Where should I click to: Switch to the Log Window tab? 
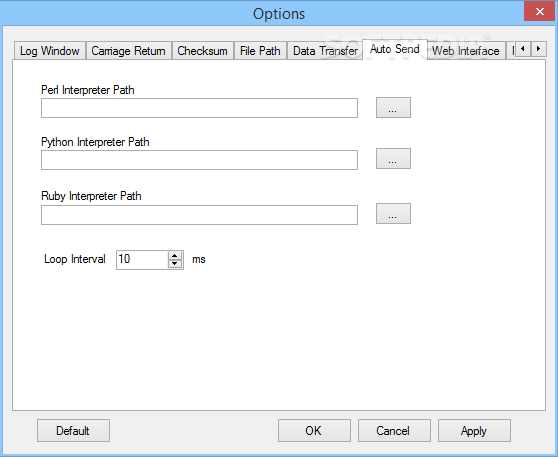(50, 51)
